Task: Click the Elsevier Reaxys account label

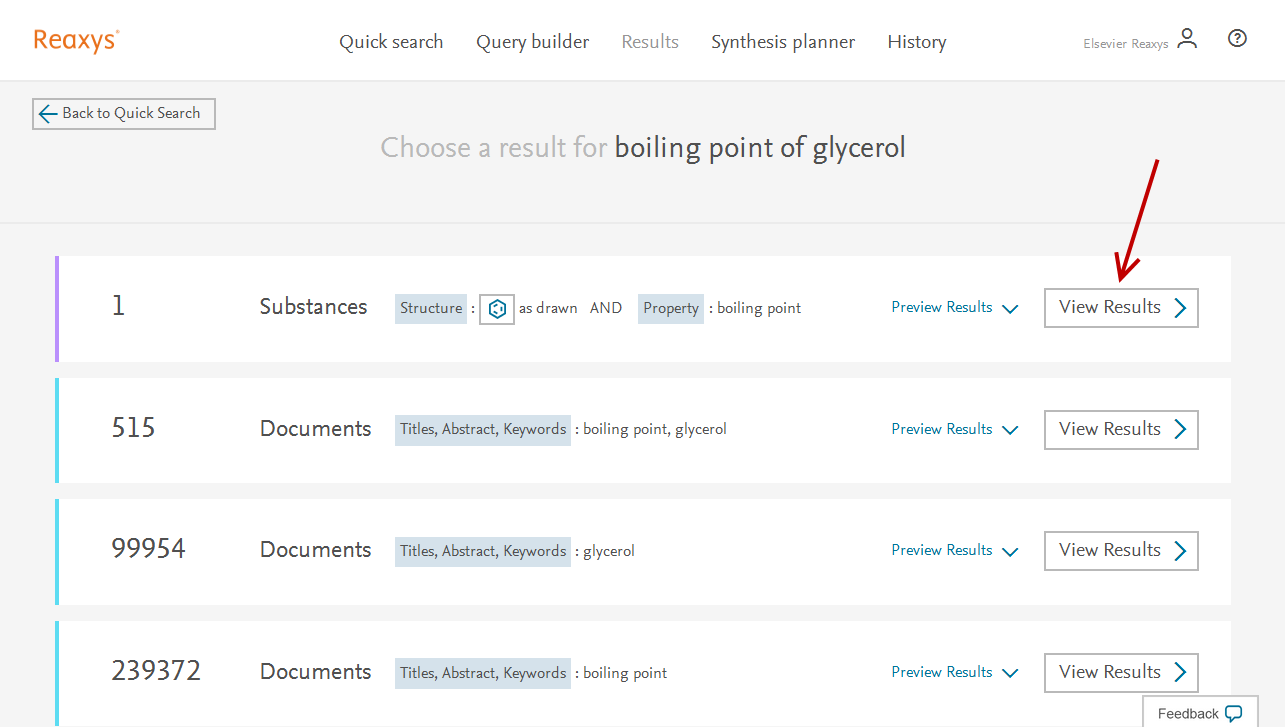Action: (1125, 44)
